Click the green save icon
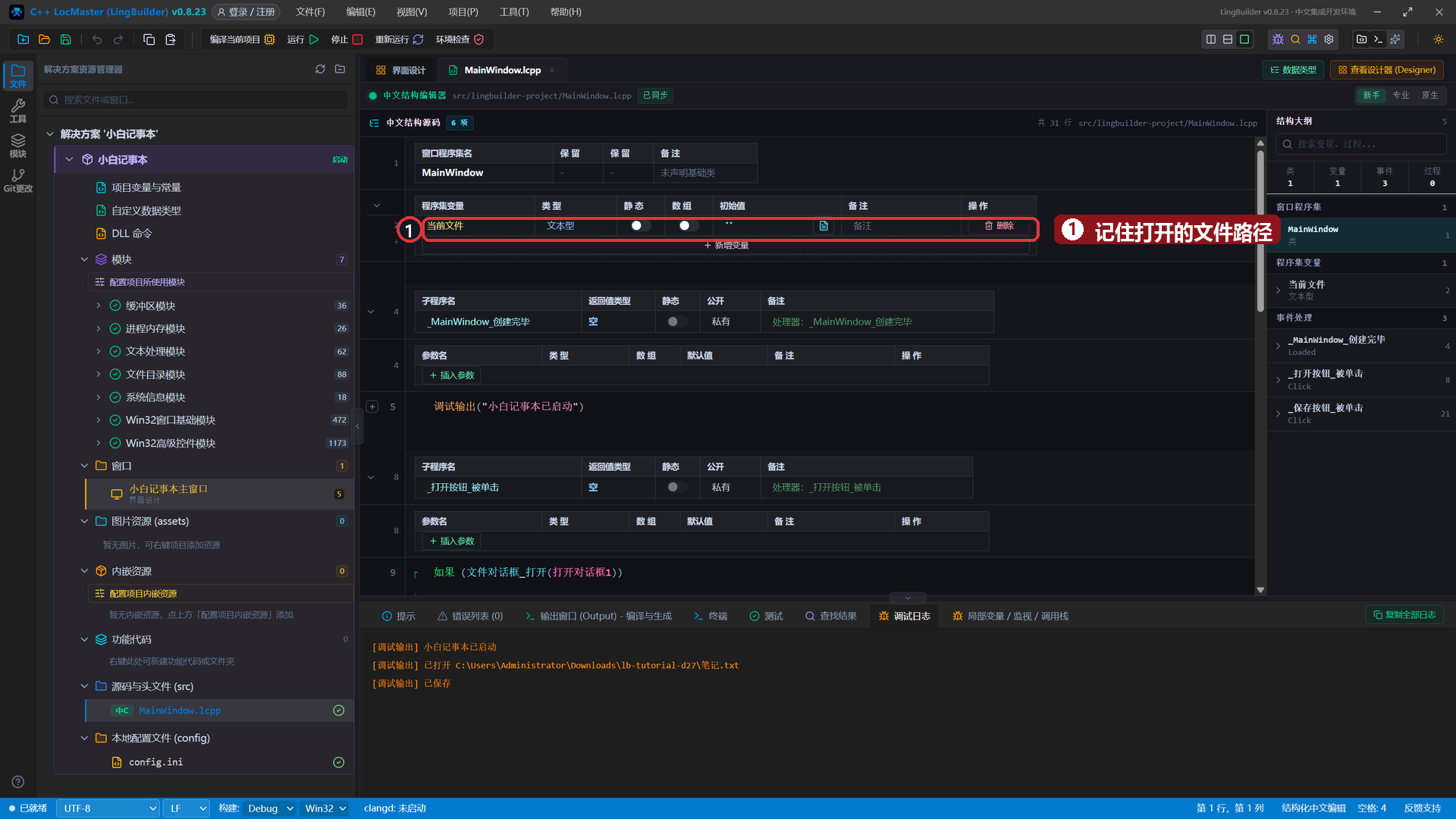1456x819 pixels. coord(66,39)
